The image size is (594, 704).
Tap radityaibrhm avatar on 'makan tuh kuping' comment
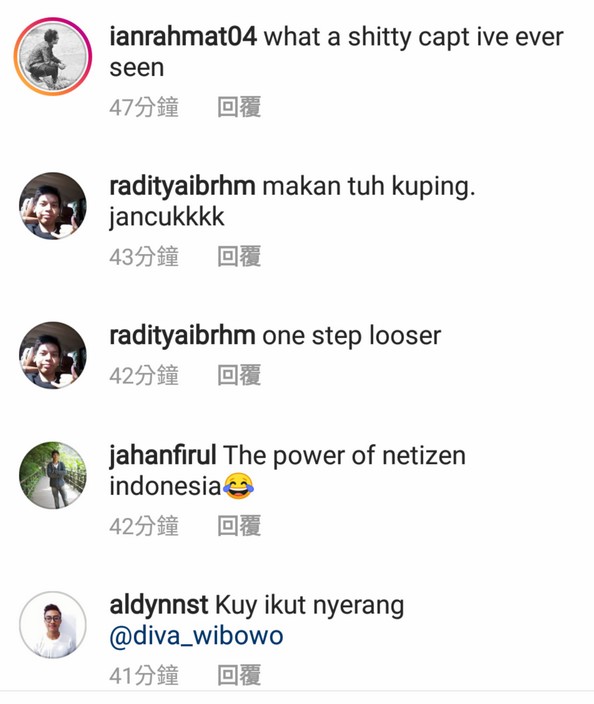(x=53, y=206)
